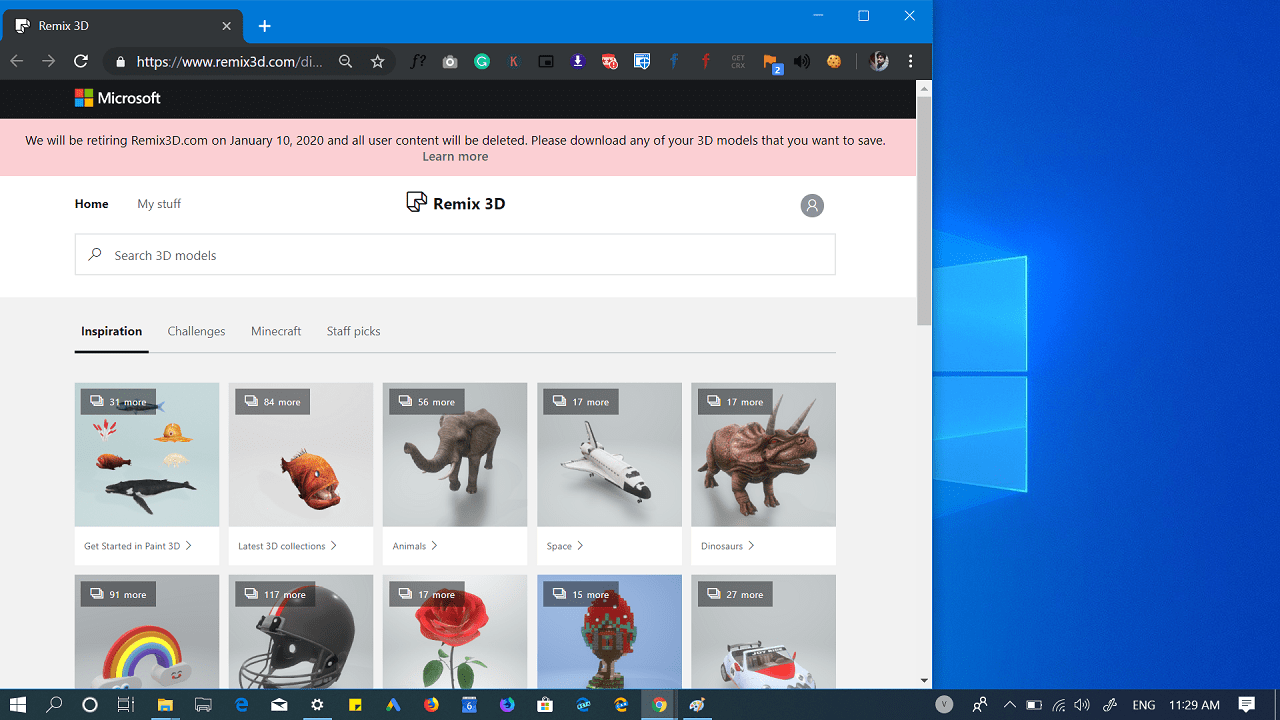The height and width of the screenshot is (720, 1280).
Task: Open the Inspiration tab
Action: click(x=111, y=331)
